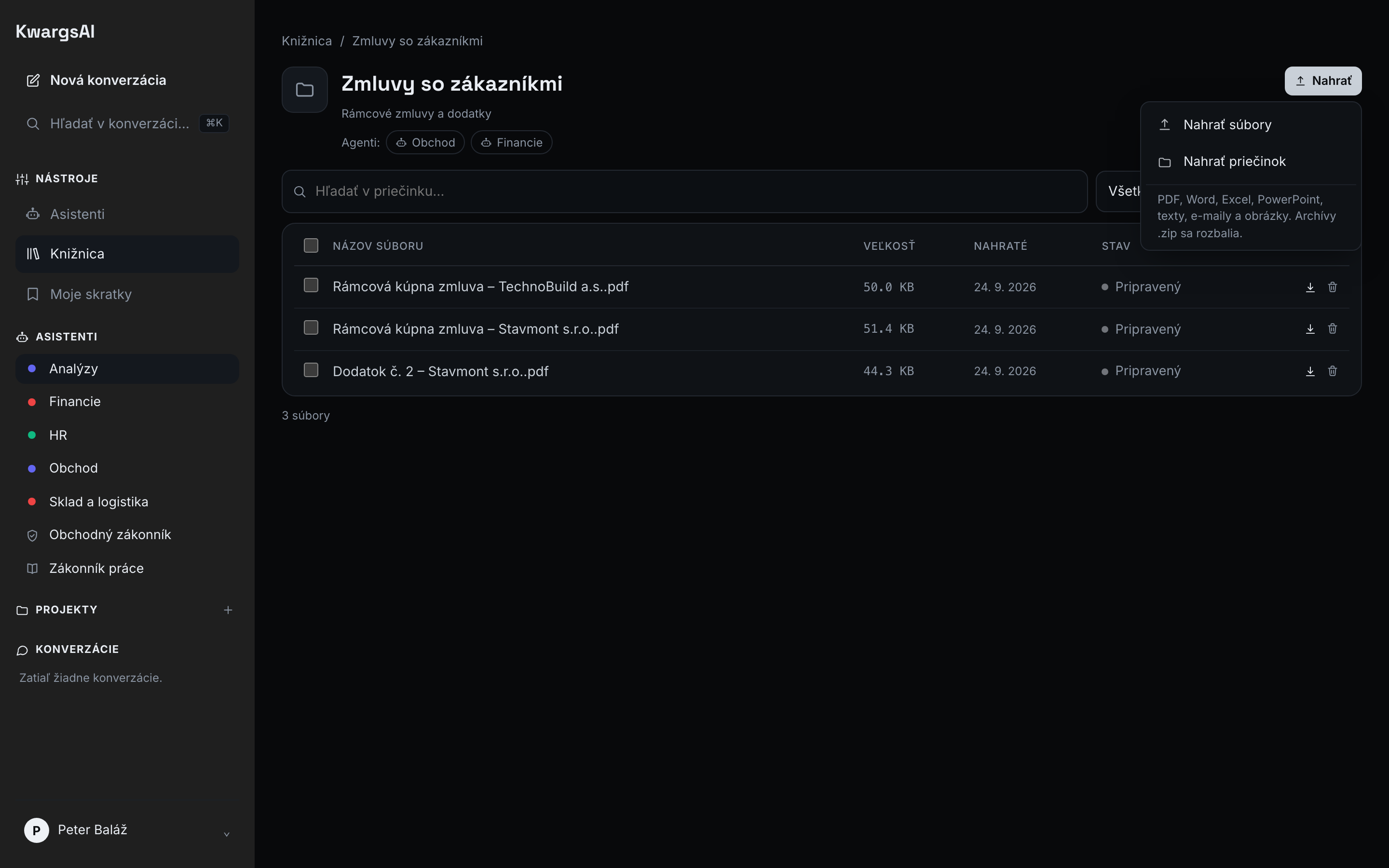Image resolution: width=1389 pixels, height=868 pixels.
Task: Open Rámcová kúpna zmluva – TechnoBuild a.s..pdf
Action: click(x=480, y=286)
